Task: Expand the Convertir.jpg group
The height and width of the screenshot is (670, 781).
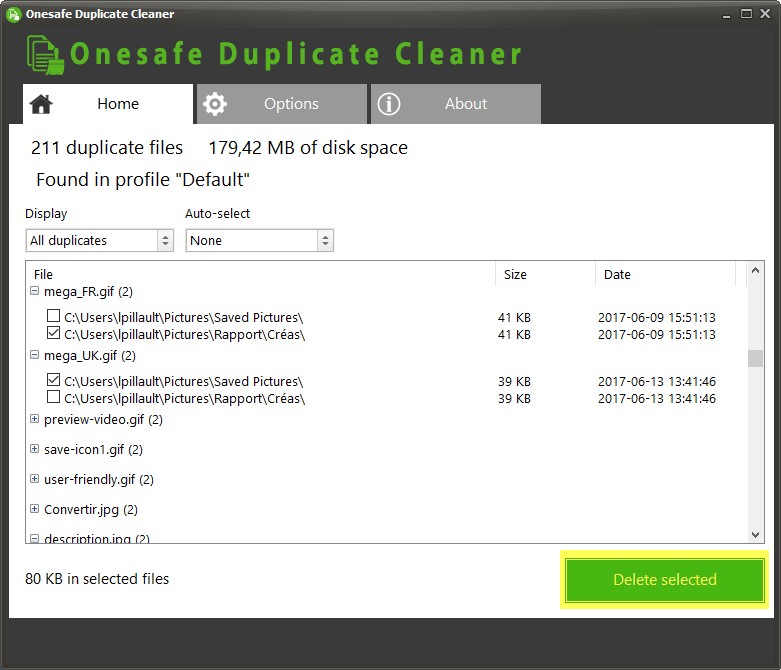Action: (x=34, y=509)
